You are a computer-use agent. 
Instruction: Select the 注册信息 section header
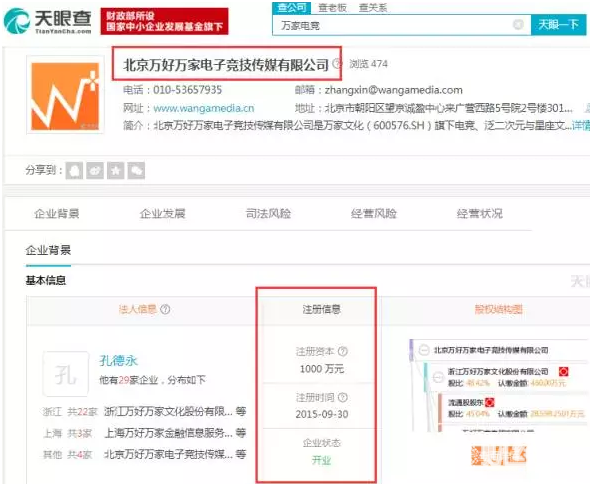click(321, 309)
